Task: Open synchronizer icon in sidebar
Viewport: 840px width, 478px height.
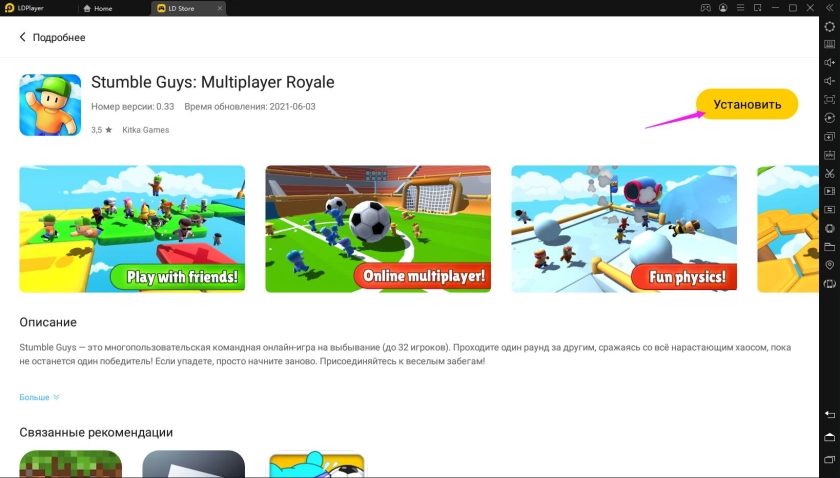Action: [829, 210]
